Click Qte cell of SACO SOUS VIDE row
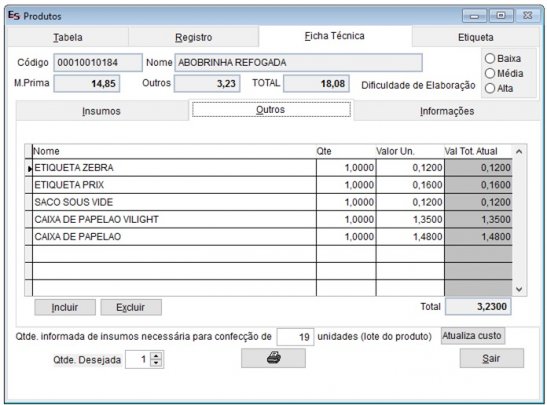The height and width of the screenshot is (405, 547). [x=346, y=202]
